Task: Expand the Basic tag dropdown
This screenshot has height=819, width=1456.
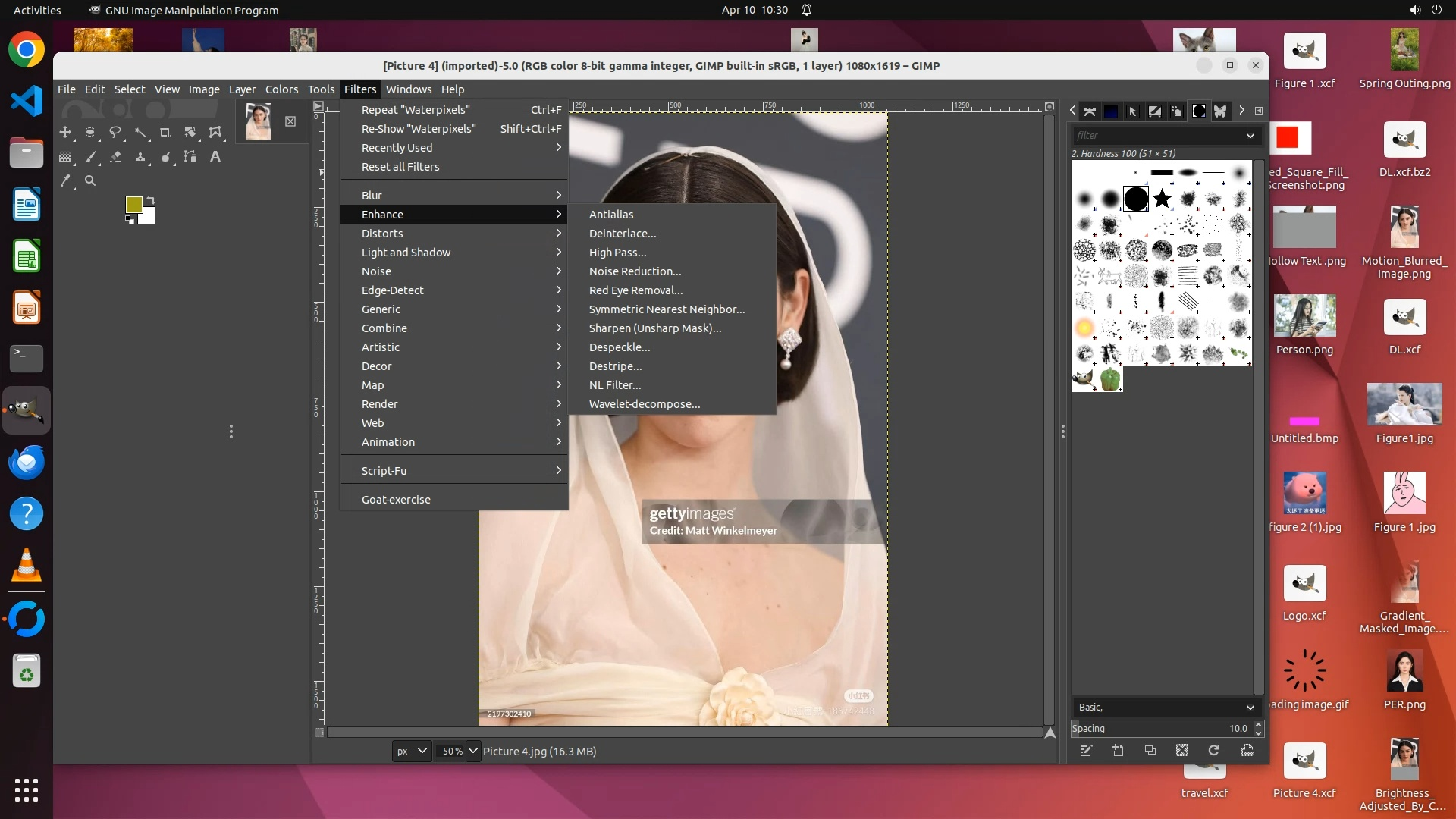Action: (1250, 708)
